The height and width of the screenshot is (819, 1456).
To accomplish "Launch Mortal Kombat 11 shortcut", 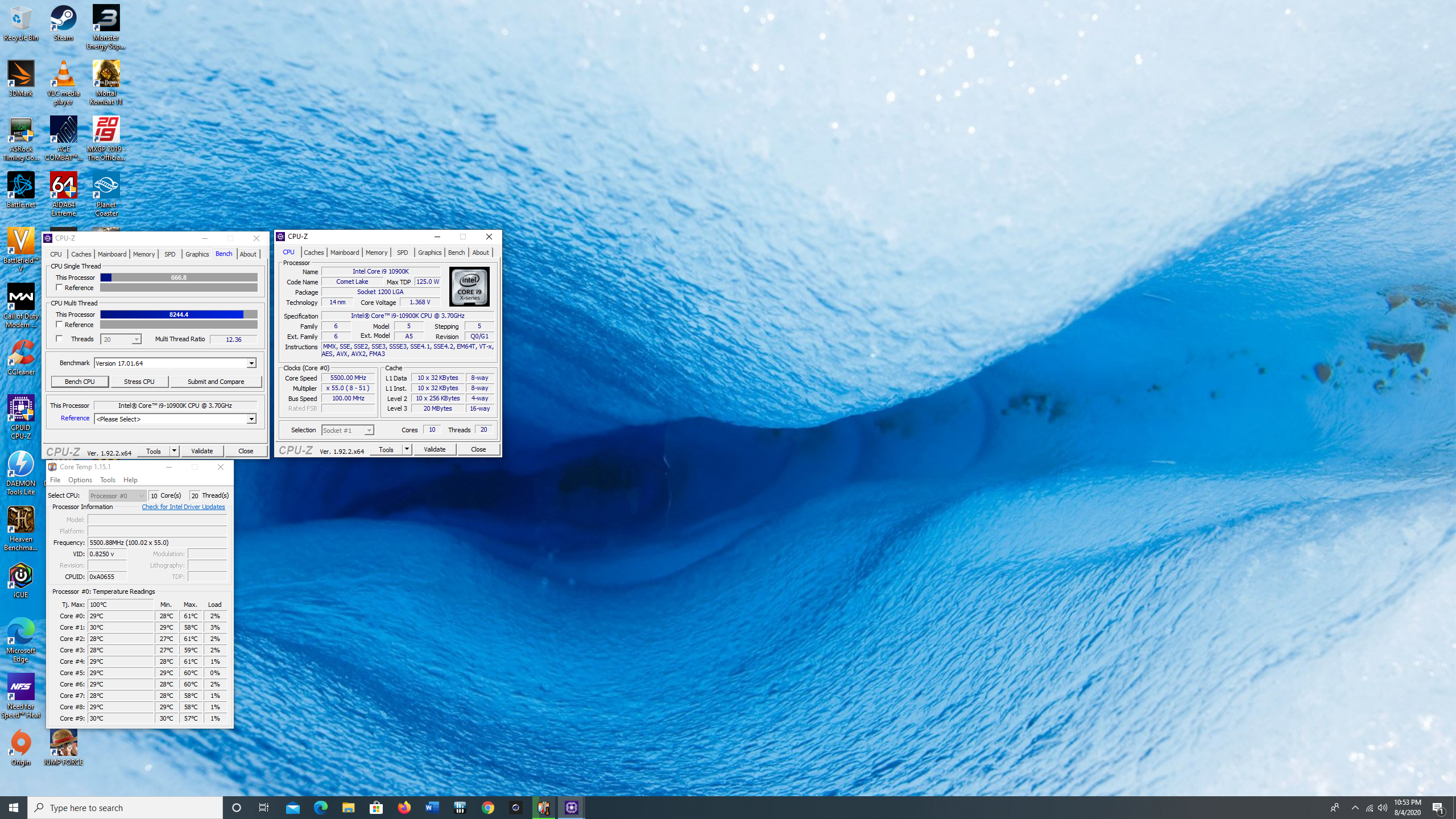I will pyautogui.click(x=106, y=83).
